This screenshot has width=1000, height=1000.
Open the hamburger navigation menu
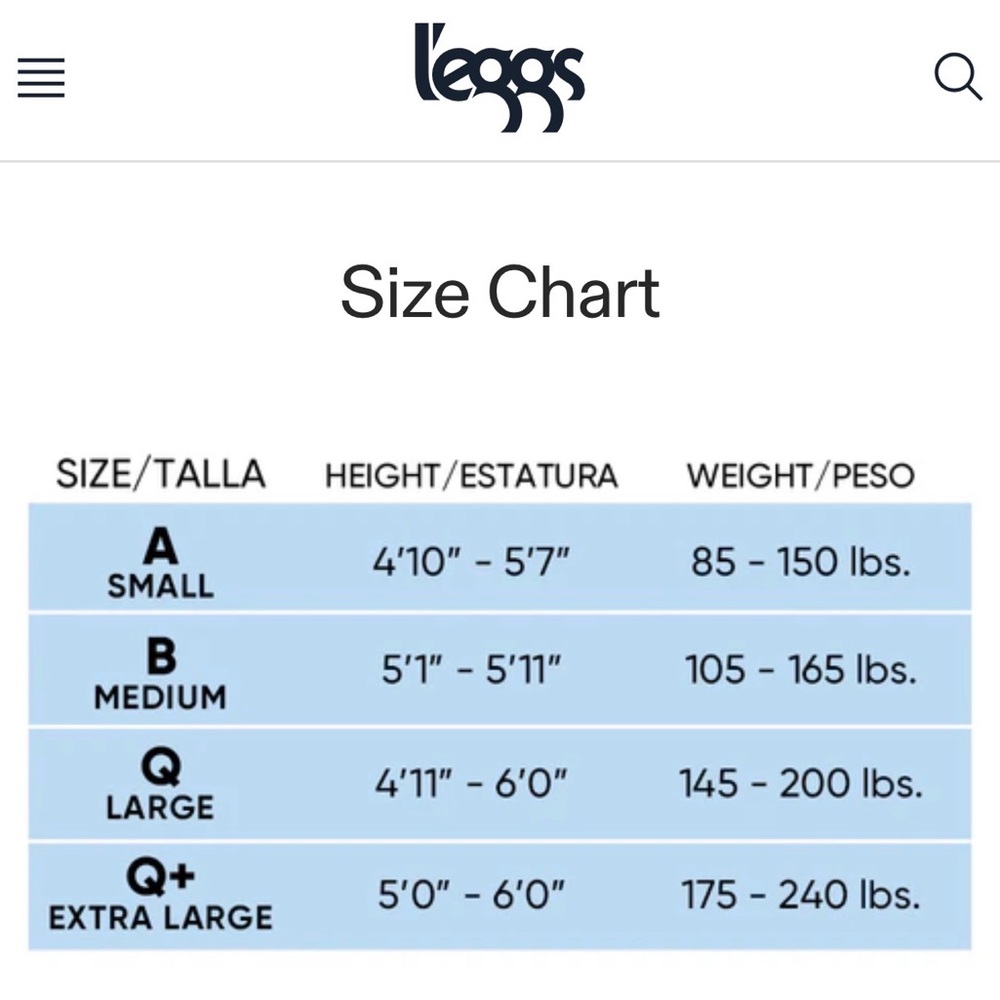coord(41,77)
